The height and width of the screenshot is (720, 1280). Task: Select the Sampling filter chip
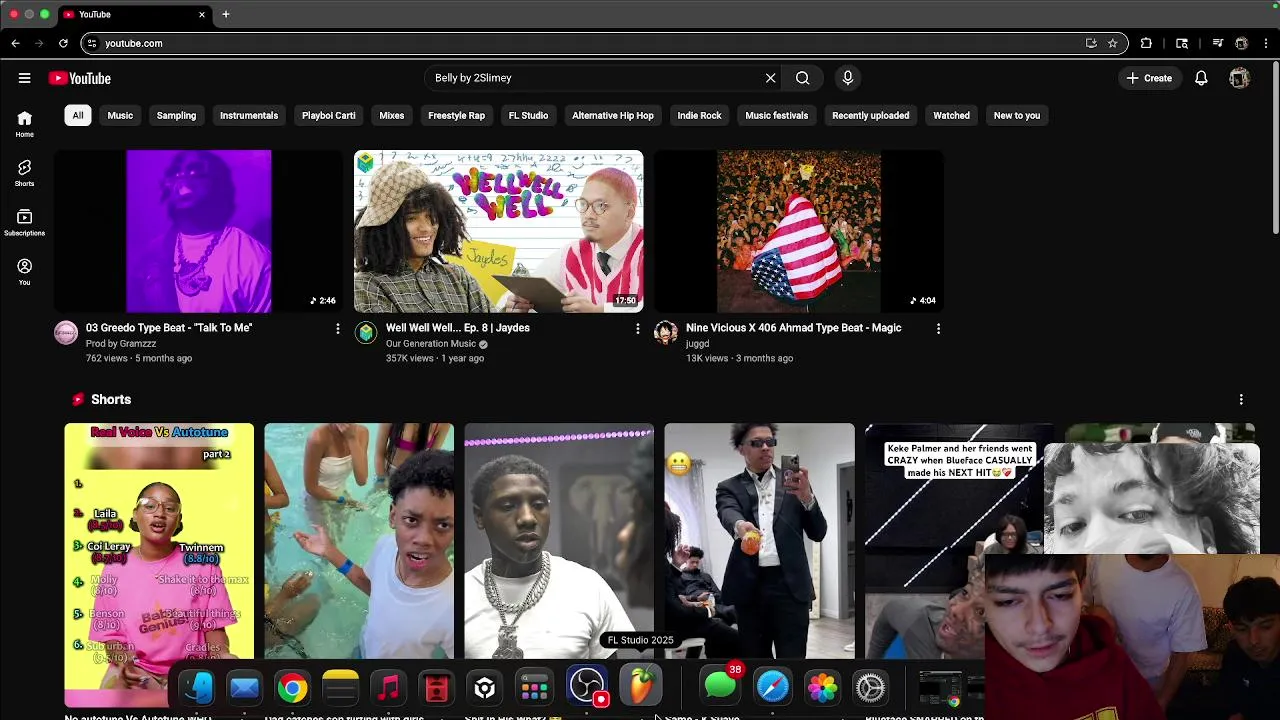pyautogui.click(x=176, y=115)
